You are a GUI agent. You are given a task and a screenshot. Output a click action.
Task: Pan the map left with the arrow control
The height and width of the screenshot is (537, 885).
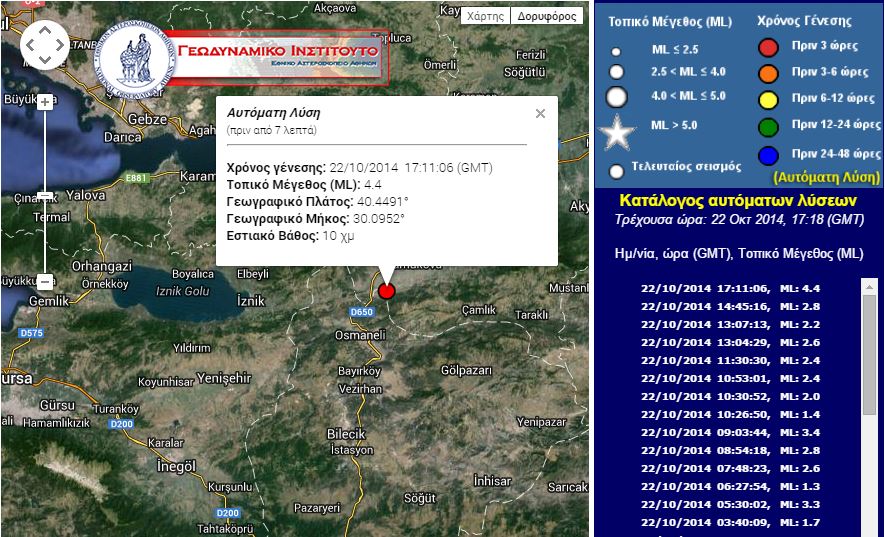tap(30, 44)
